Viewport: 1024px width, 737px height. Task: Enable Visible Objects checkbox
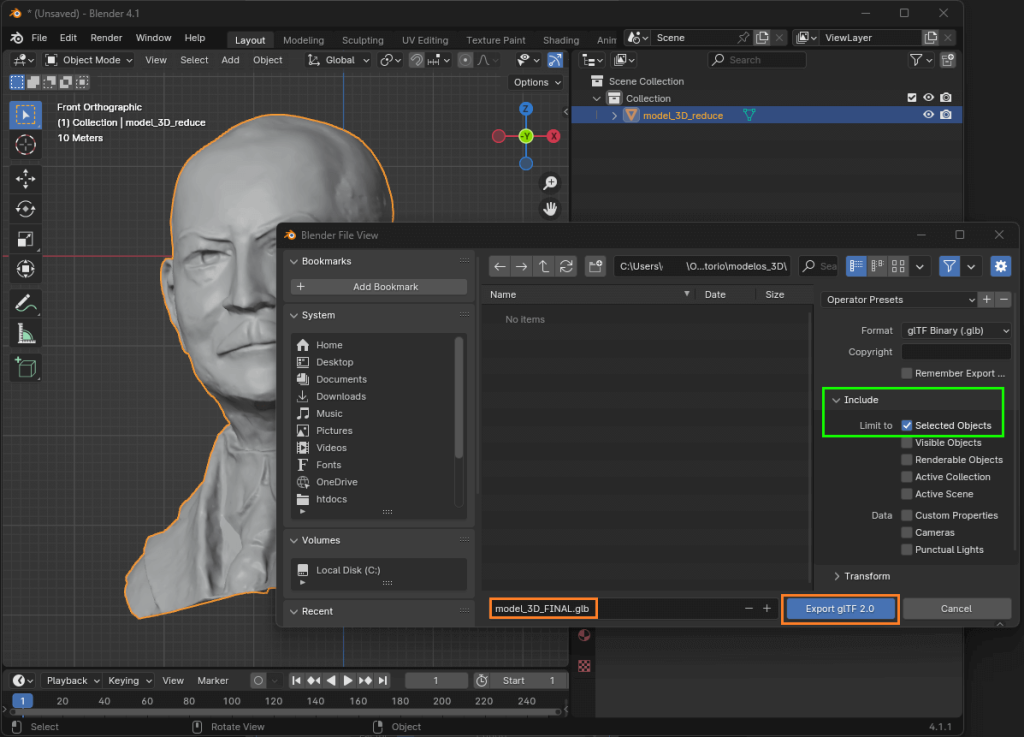906,443
